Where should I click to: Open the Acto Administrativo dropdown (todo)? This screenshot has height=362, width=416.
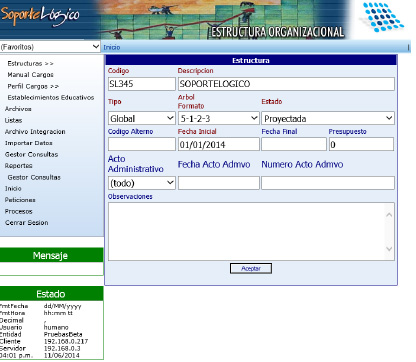142,183
